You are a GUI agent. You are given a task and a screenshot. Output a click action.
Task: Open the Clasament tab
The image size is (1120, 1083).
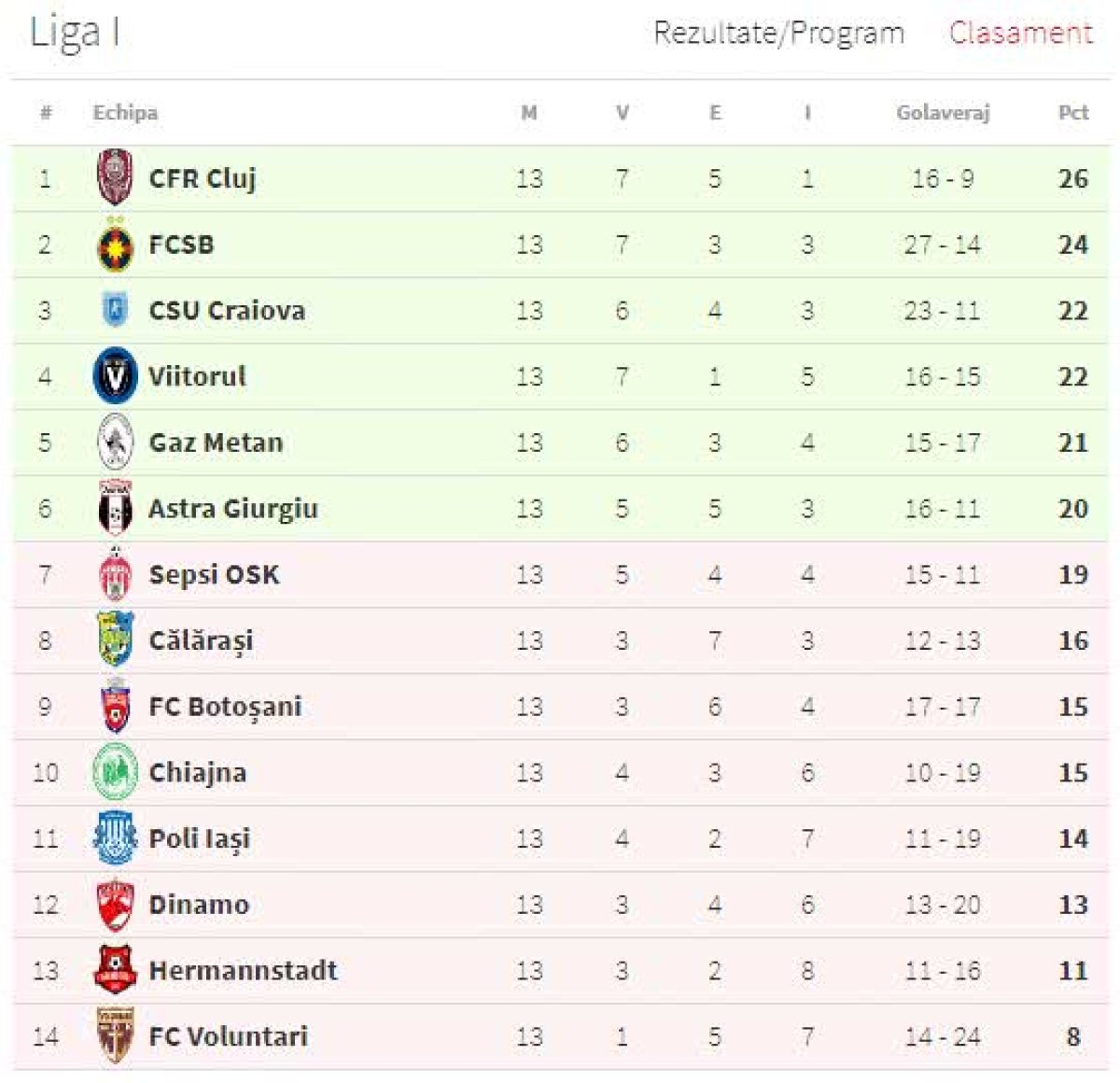tap(1020, 34)
